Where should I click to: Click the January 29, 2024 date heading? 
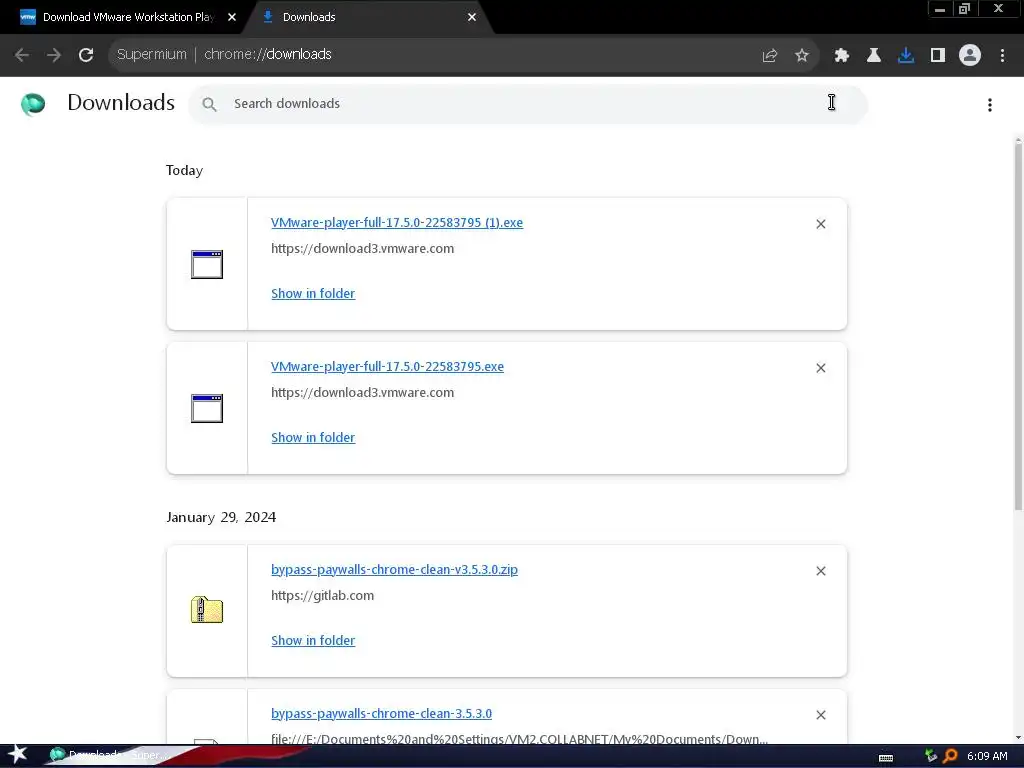(221, 517)
